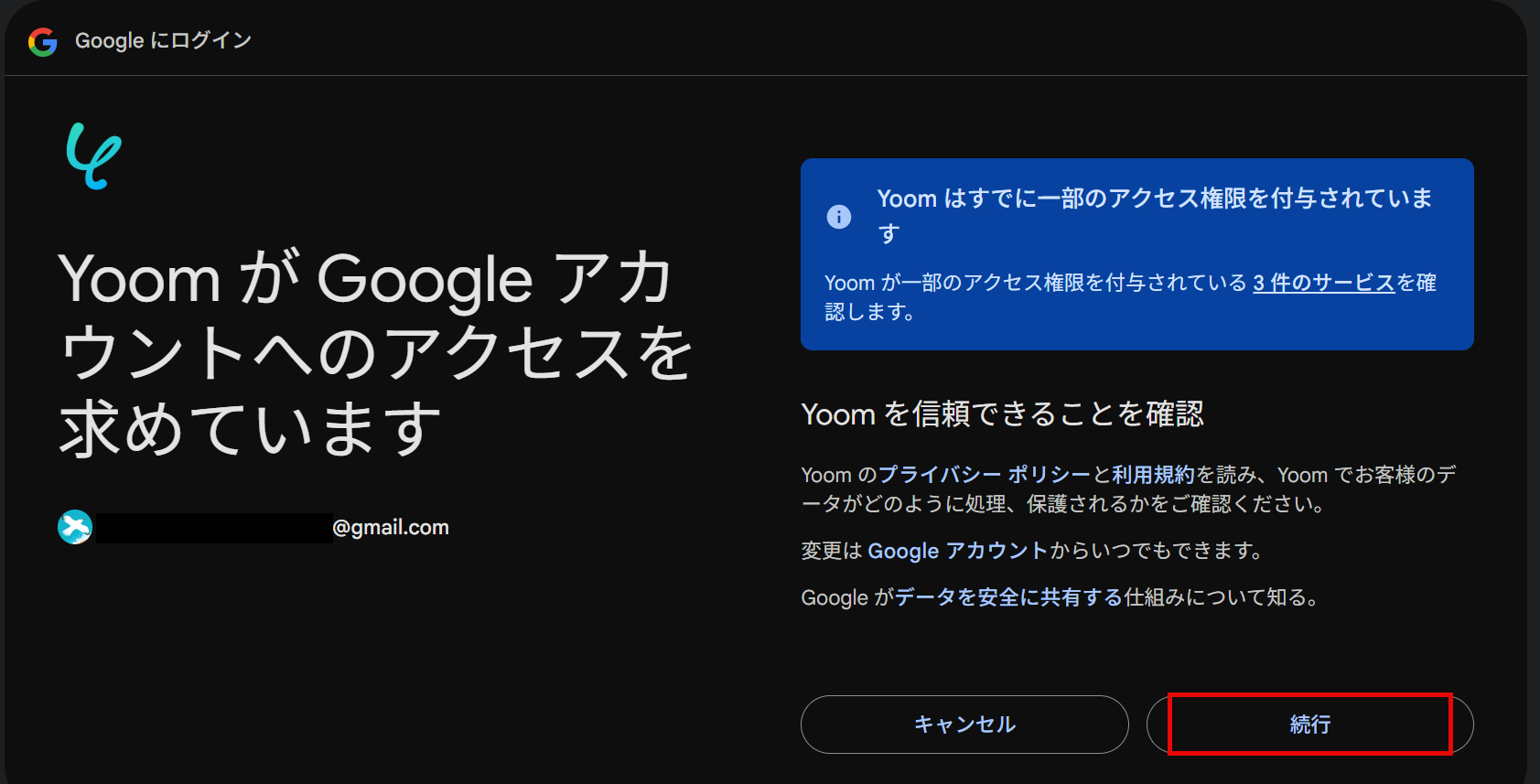Image resolution: width=1540 pixels, height=784 pixels.
Task: Click the Yoom が Google アカウント main heading
Action: click(375, 353)
